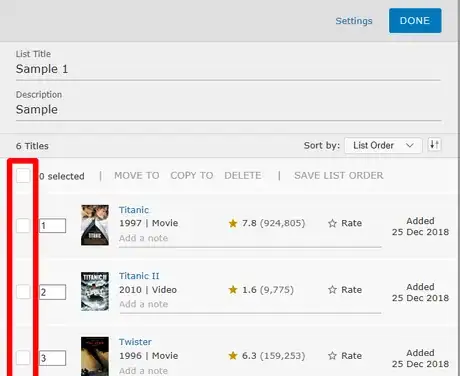Open the Twister title link
The height and width of the screenshot is (376, 460).
[x=135, y=342]
